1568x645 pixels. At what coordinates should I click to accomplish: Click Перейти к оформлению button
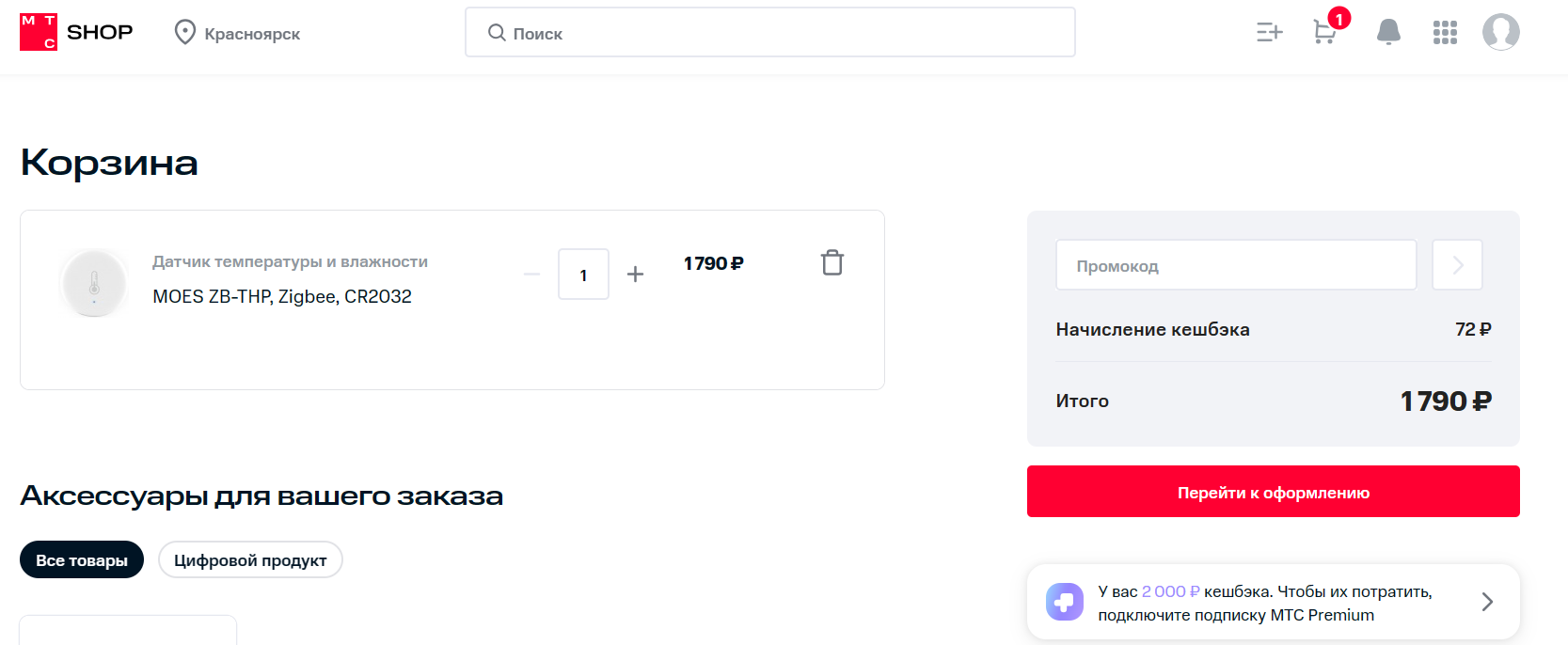[x=1274, y=492]
